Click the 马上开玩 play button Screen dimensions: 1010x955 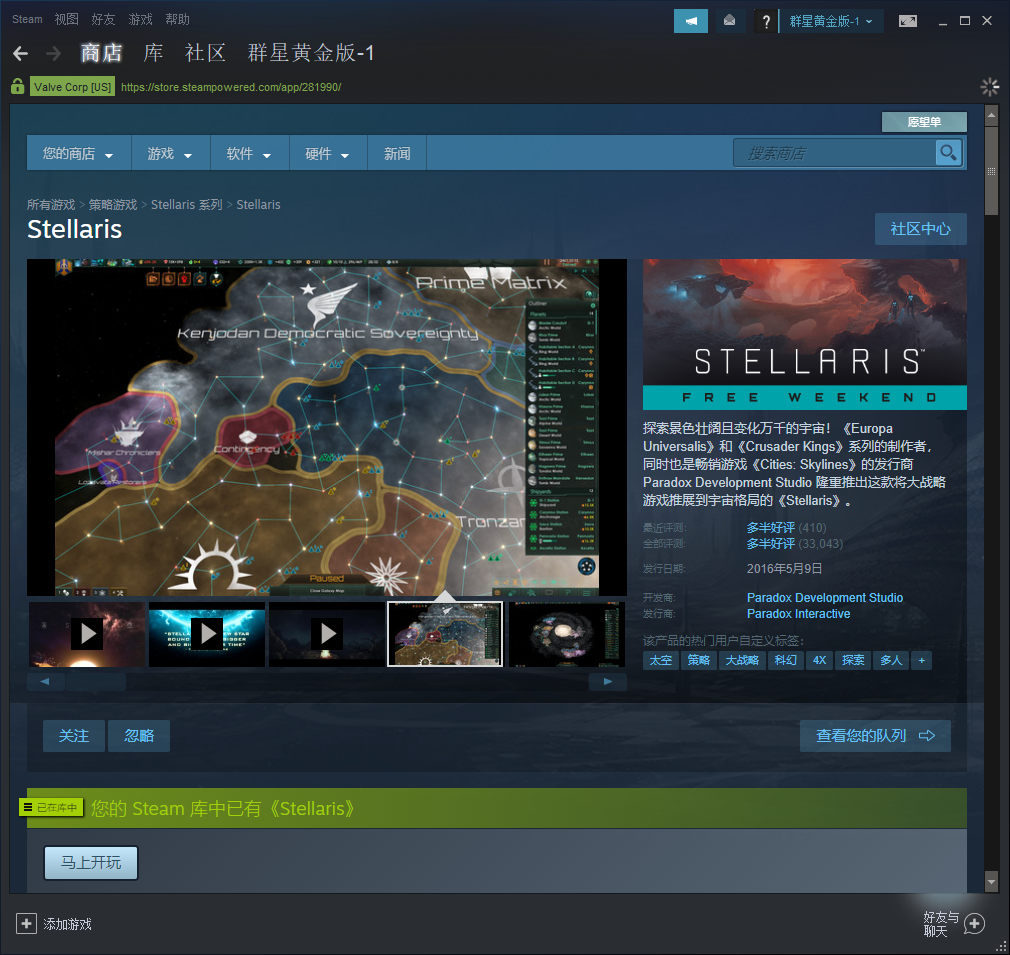click(91, 862)
